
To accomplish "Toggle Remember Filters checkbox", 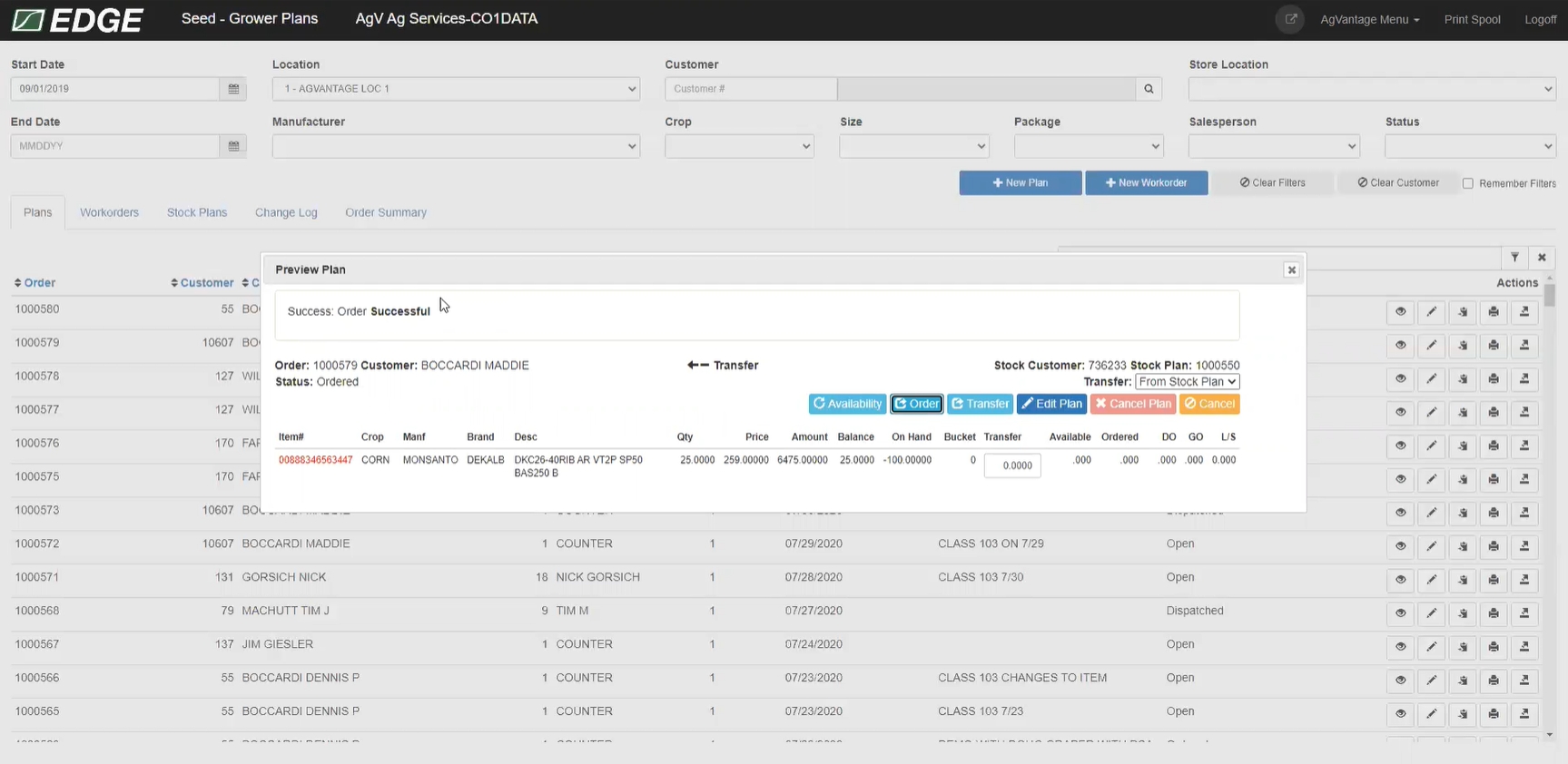I will point(1467,183).
